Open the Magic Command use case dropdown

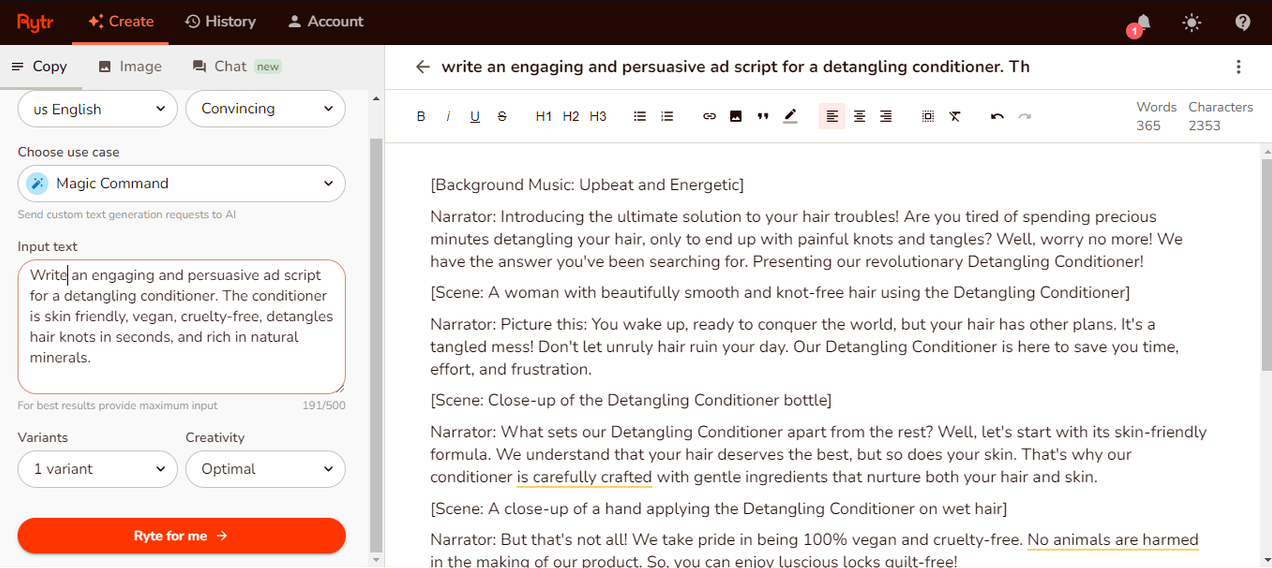pos(182,183)
